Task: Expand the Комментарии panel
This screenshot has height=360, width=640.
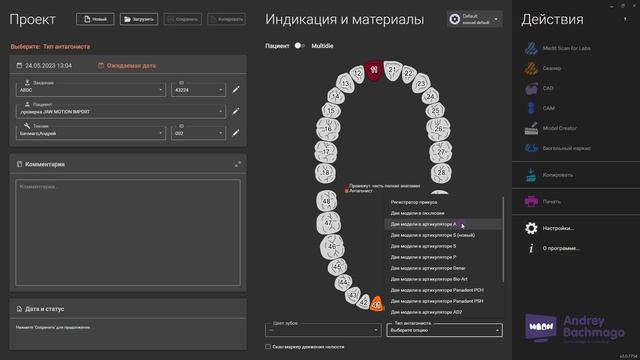Action: [x=238, y=164]
